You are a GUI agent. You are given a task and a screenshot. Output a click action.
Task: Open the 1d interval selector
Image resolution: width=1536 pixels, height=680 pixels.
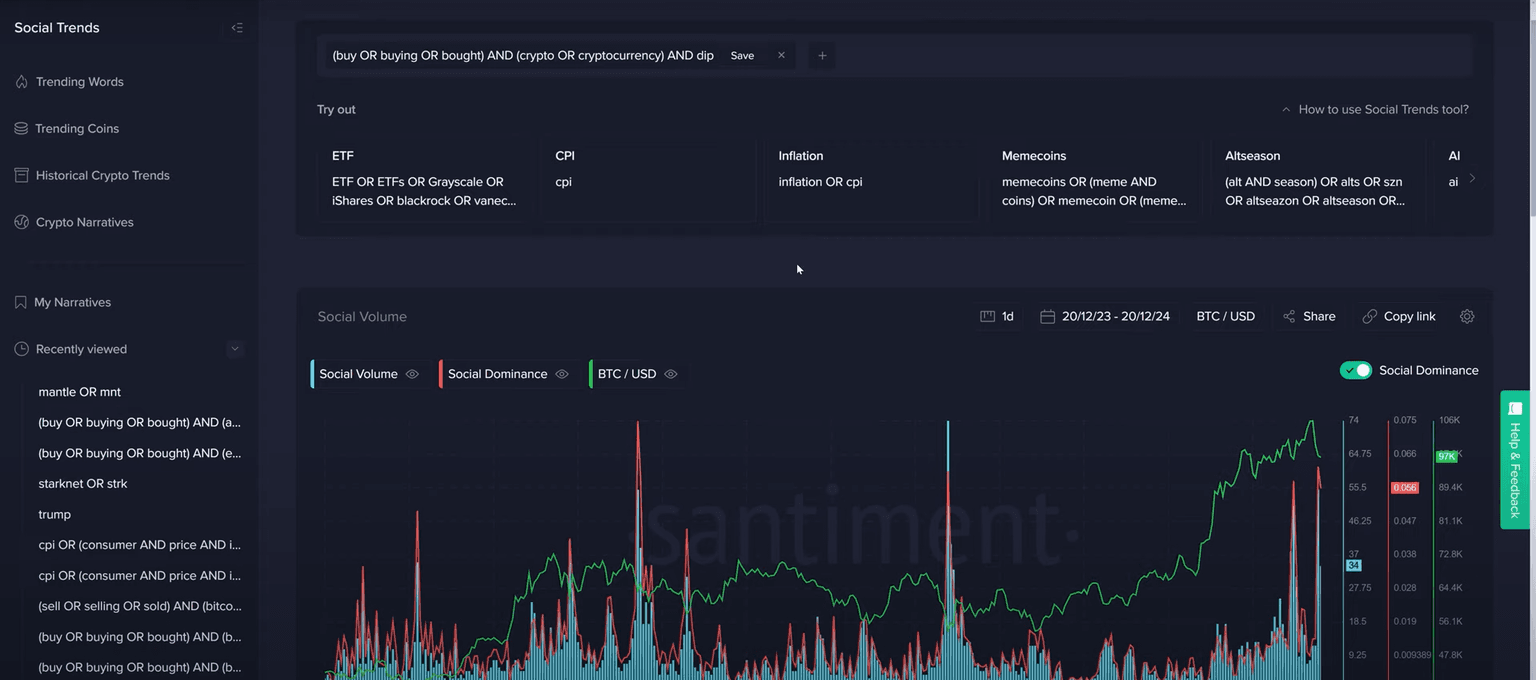click(x=997, y=316)
